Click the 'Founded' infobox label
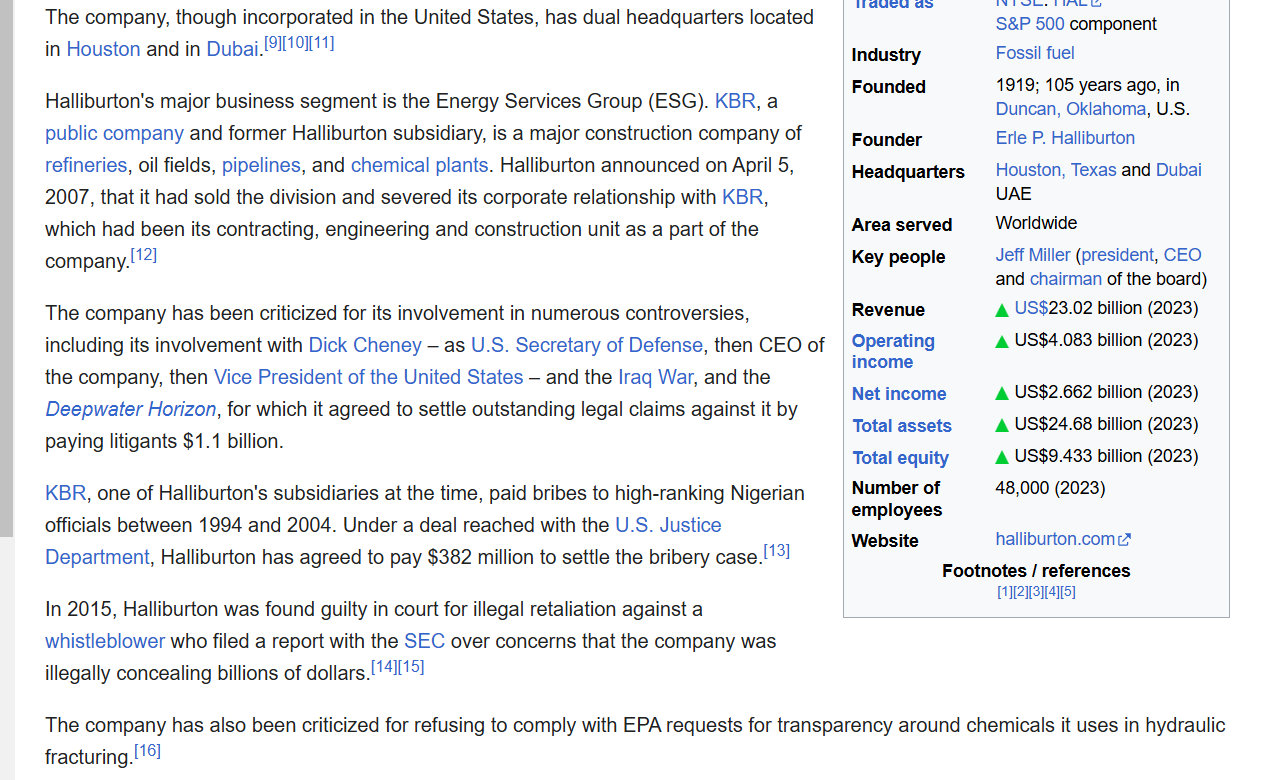This screenshot has width=1262, height=780. tap(889, 87)
